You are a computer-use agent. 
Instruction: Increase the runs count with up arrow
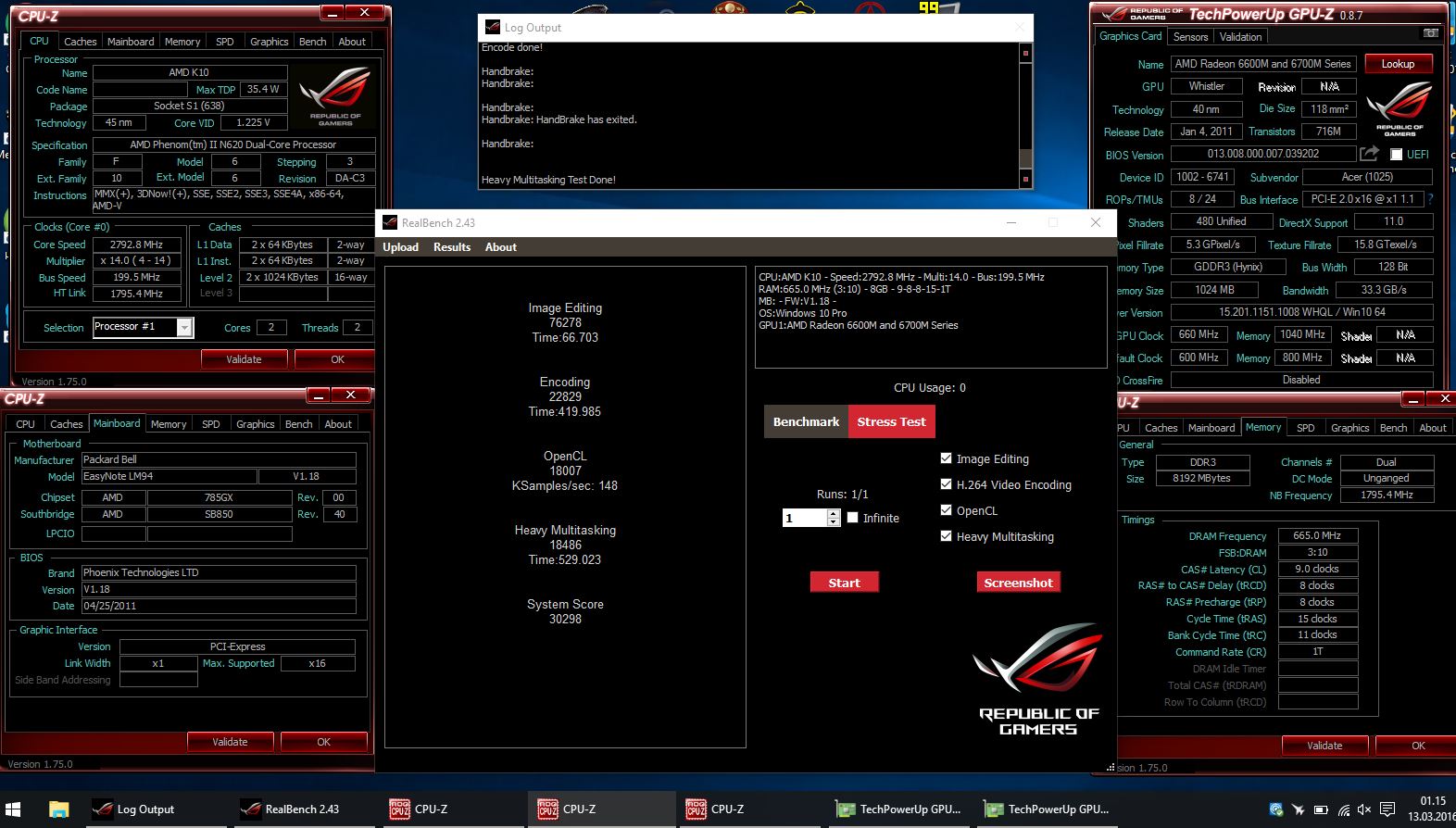(x=833, y=513)
